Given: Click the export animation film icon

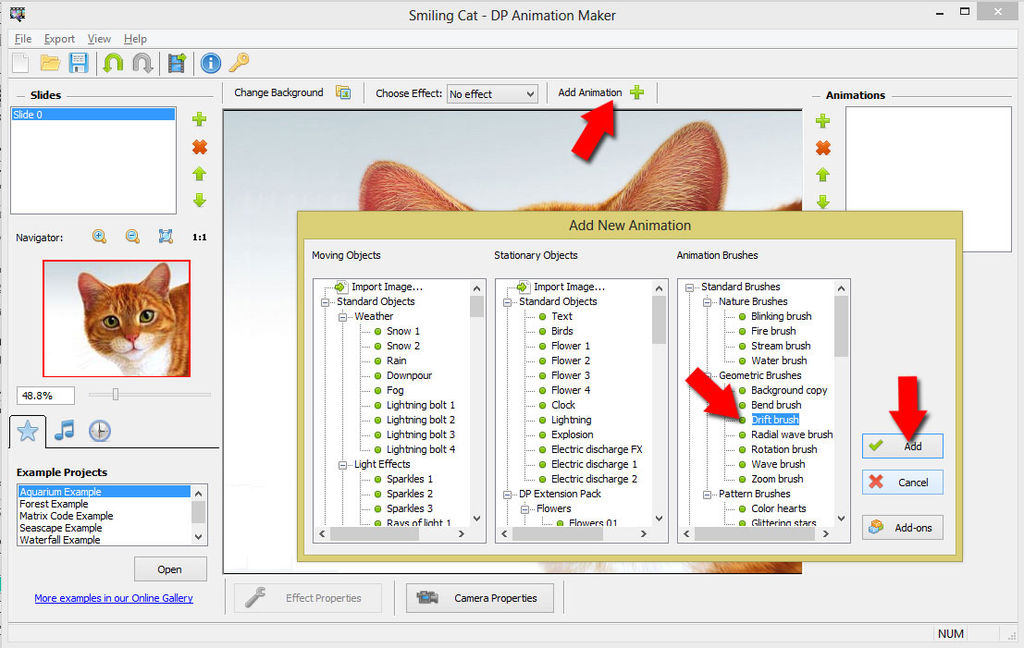Looking at the screenshot, I should [x=177, y=63].
